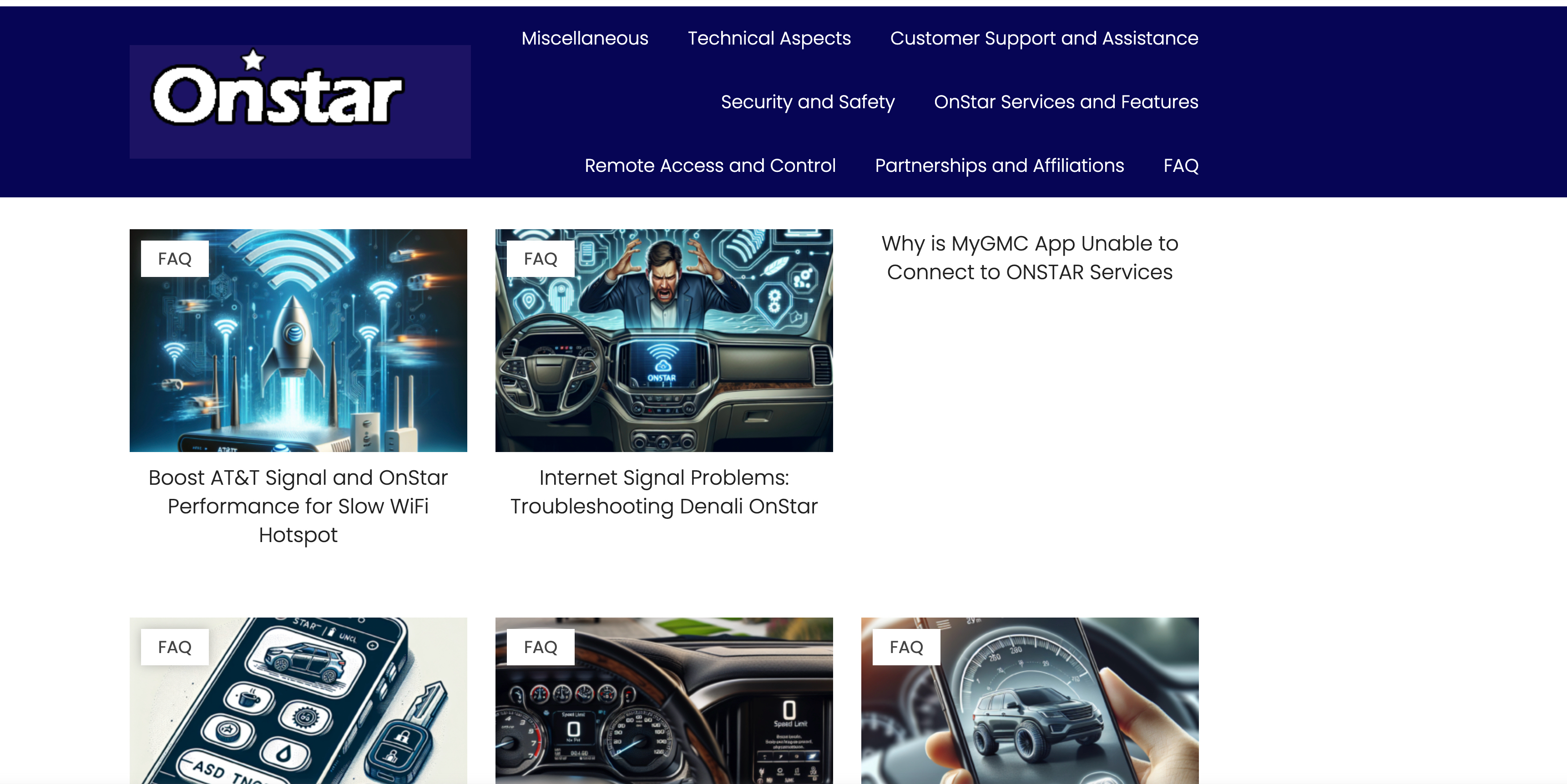The image size is (1567, 784).
Task: Click FAQ tag on frustrated driver card
Action: pos(540,258)
